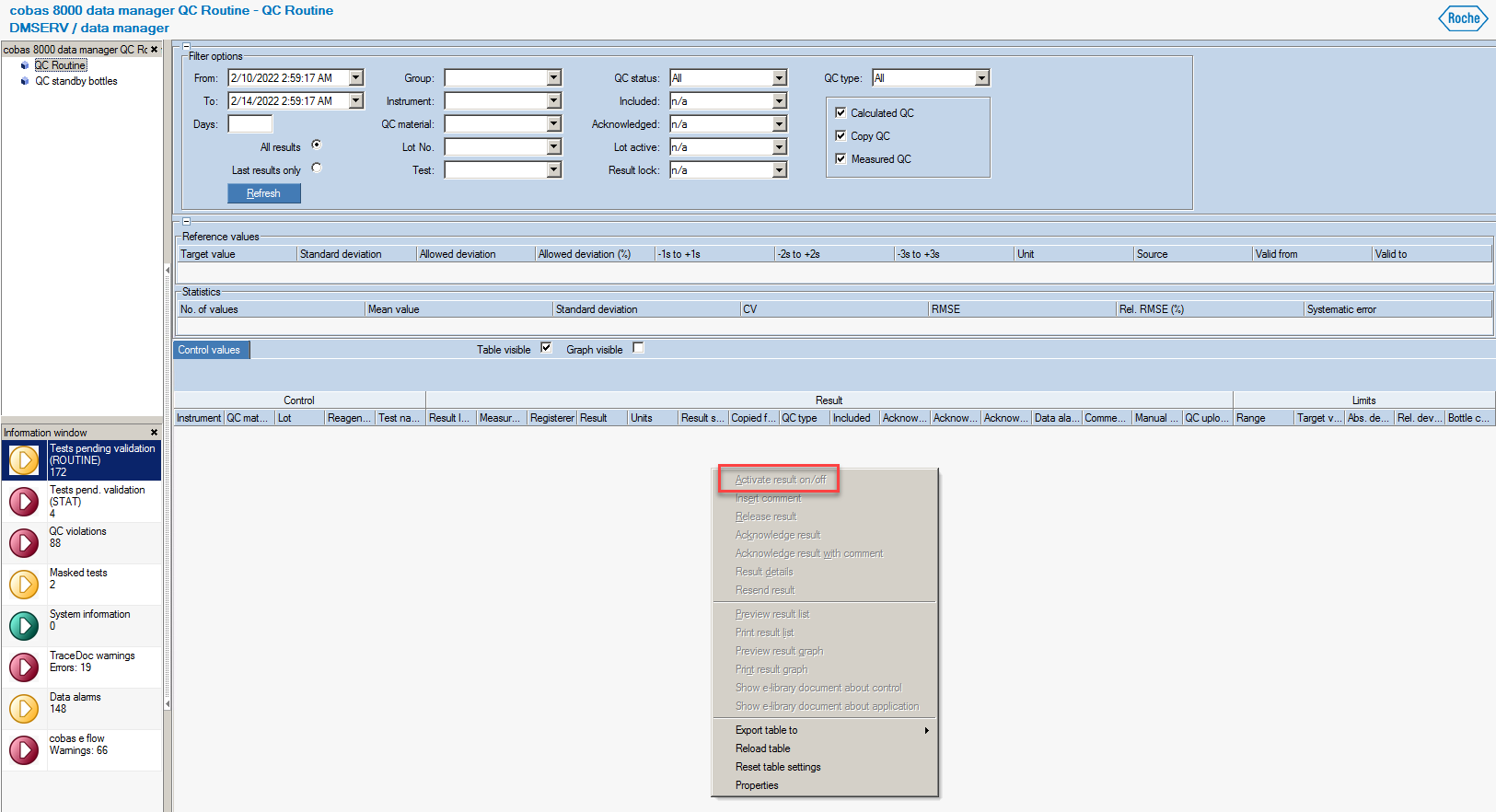Click System information play icon
The height and width of the screenshot is (812, 1496).
coord(24,625)
